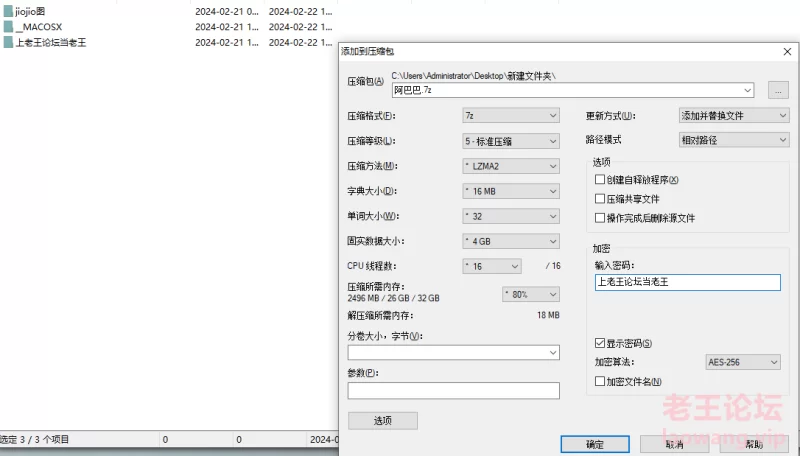This screenshot has width=800, height=456.
Task: Open the 路径模式 dropdown
Action: 733,140
